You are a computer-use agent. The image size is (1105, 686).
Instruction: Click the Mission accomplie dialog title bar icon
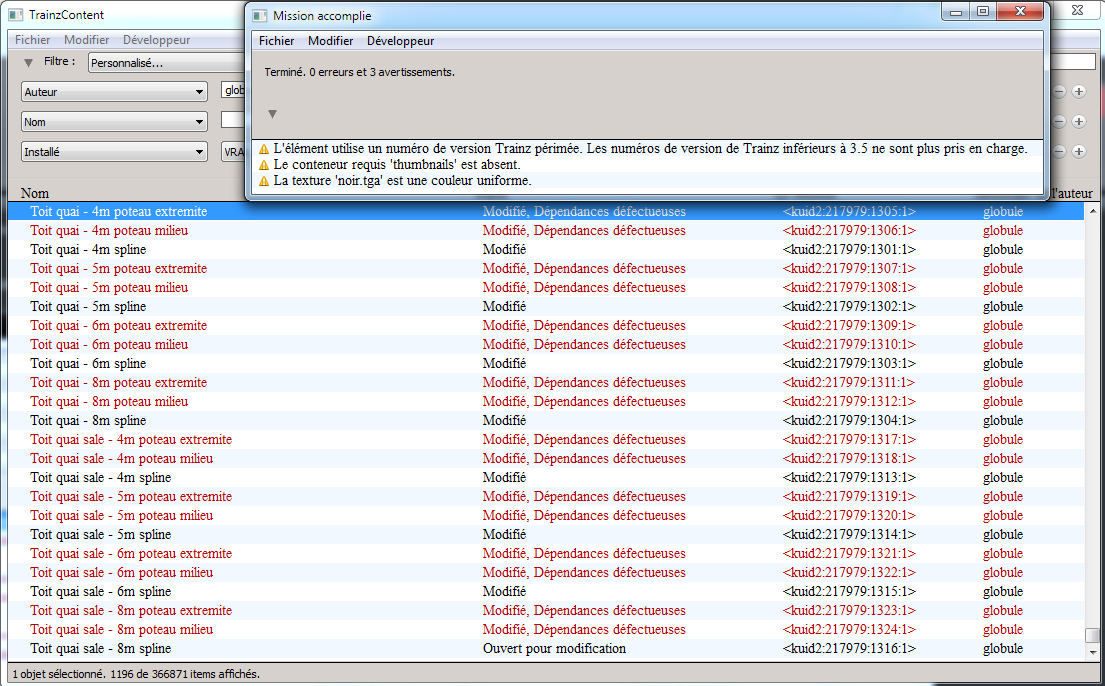[x=260, y=16]
